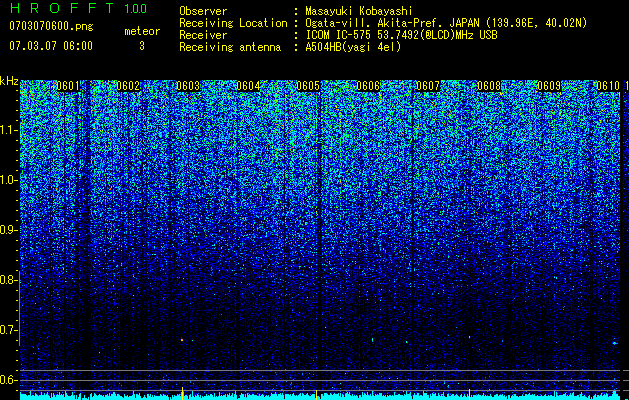Screen dimensions: 629x400
Task: Click the 0609 time label
Action: [549, 86]
